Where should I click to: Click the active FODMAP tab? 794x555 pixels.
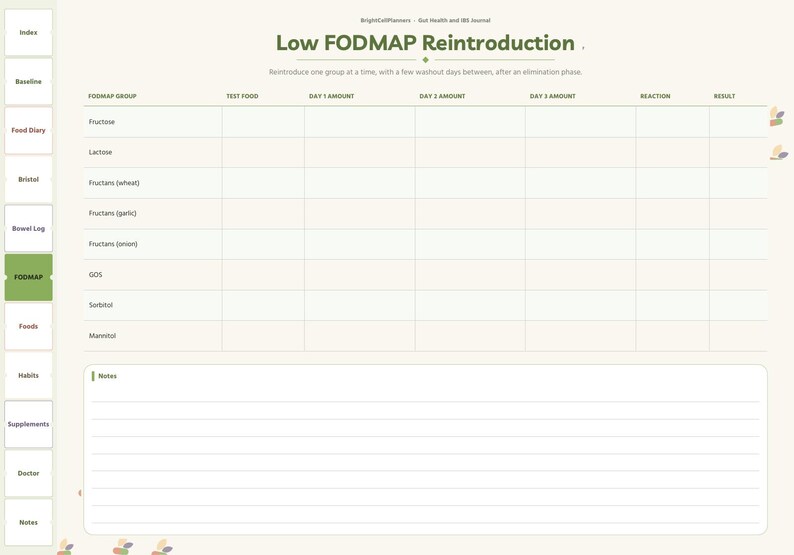point(28,277)
